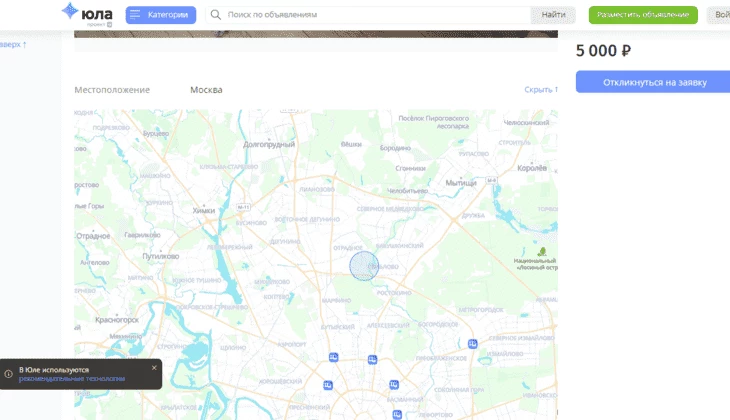Click the info icon in notification
This screenshot has height=420, width=730.
(x=8, y=373)
